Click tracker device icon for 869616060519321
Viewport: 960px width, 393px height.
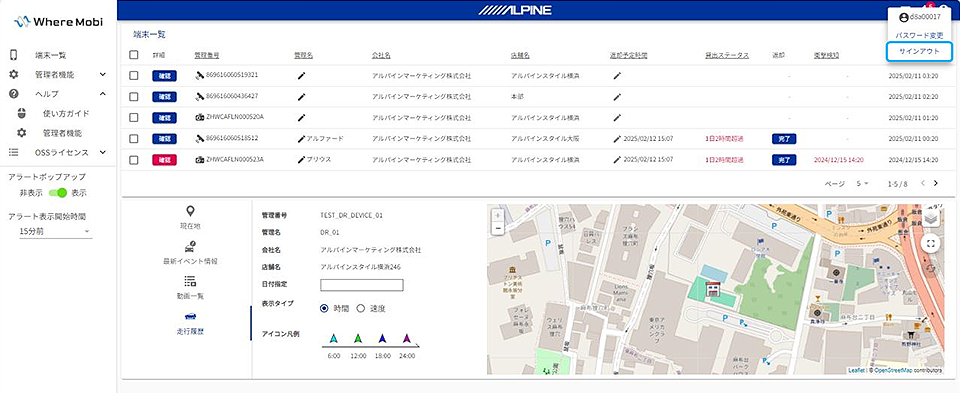click(200, 76)
